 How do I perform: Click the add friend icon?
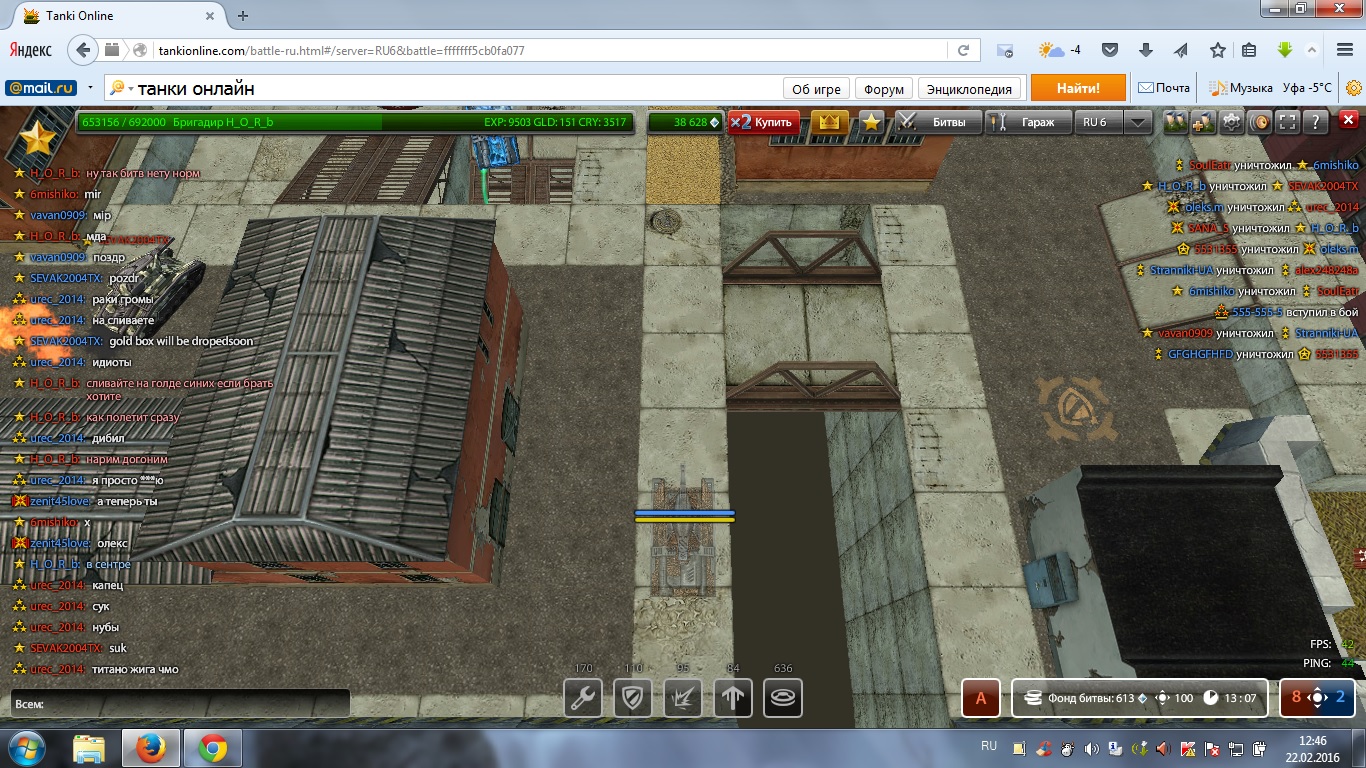tap(1203, 122)
